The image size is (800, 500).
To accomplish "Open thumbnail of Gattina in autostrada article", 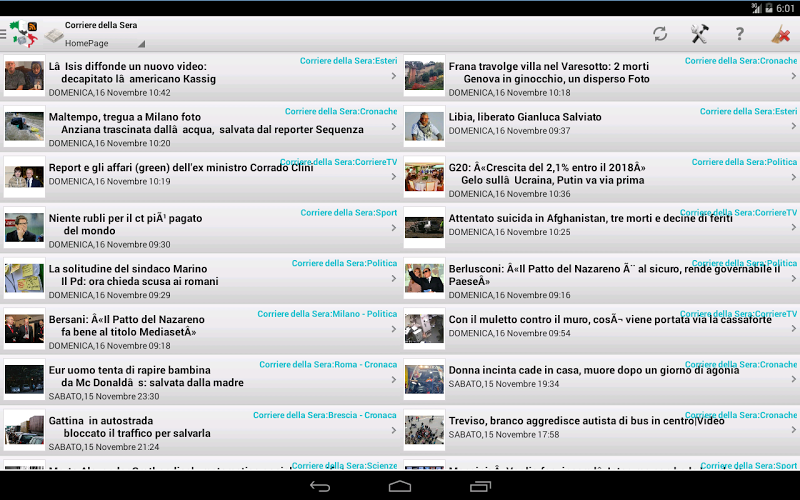I will pos(24,429).
